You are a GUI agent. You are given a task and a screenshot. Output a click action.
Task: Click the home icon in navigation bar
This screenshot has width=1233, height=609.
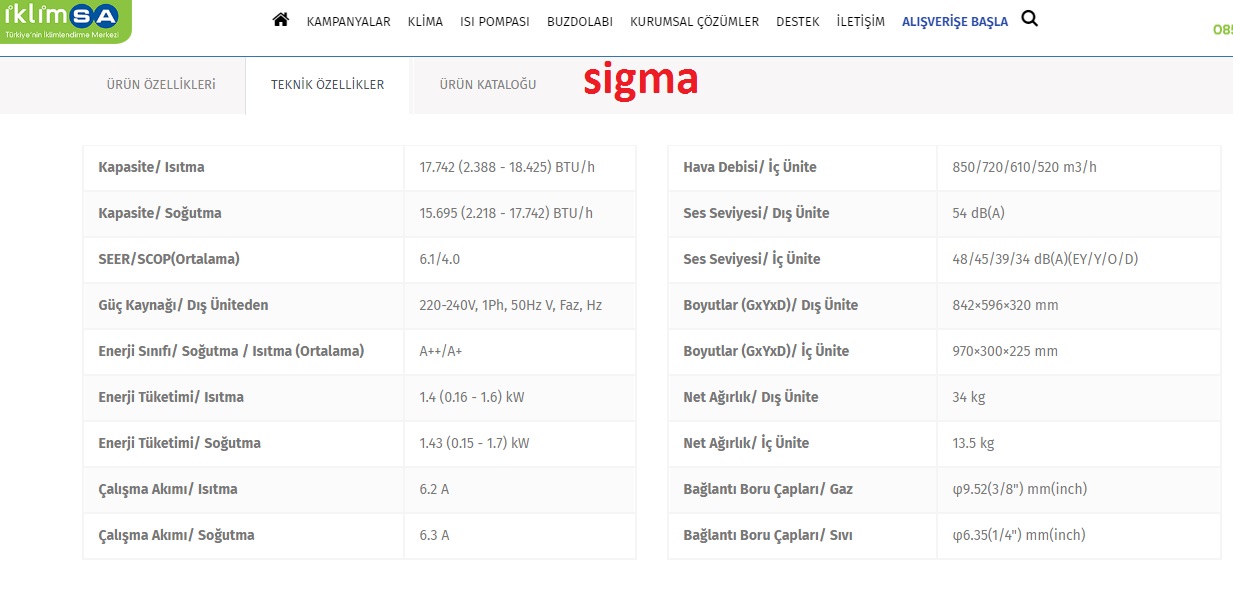(280, 20)
